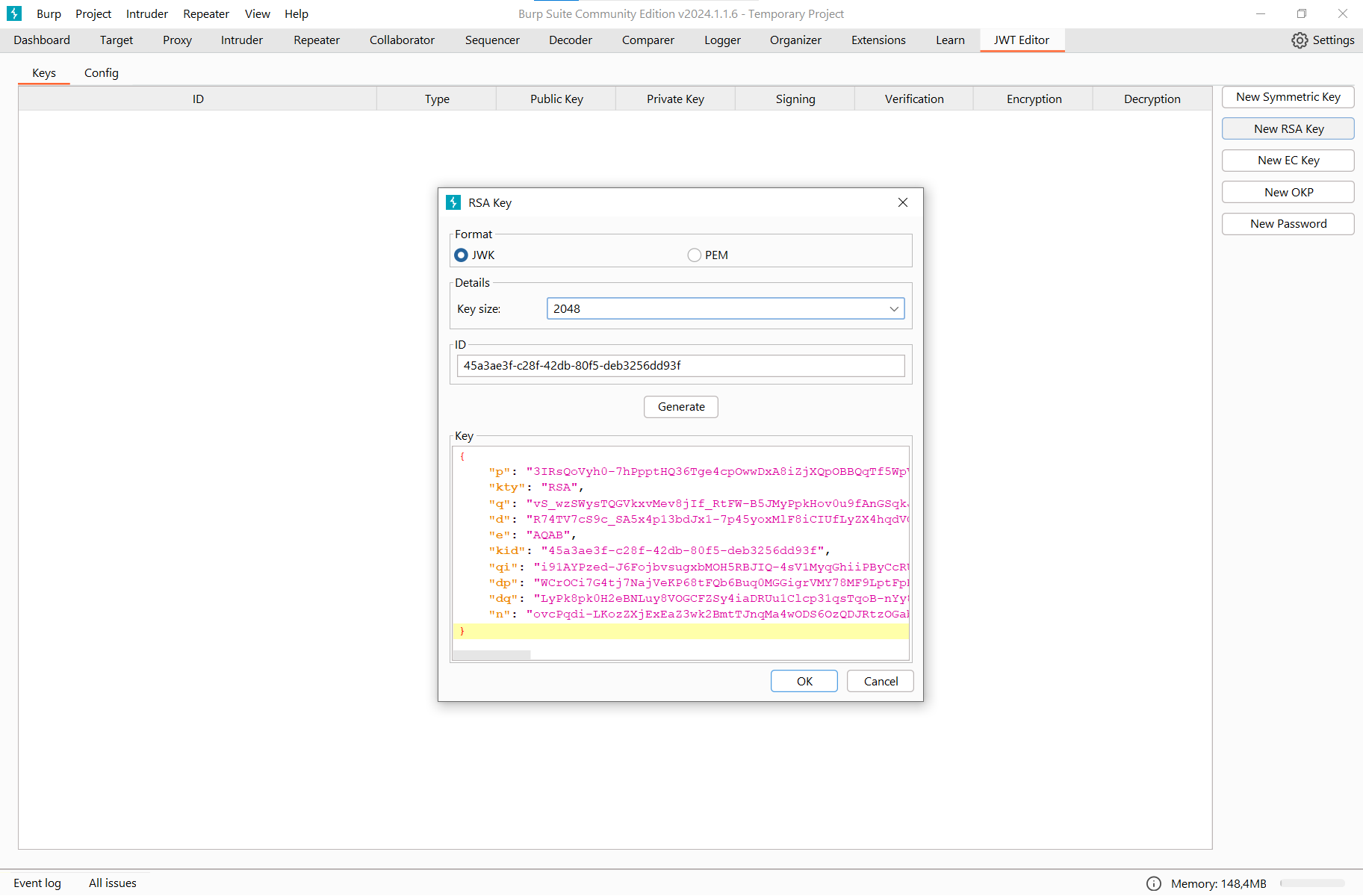Image resolution: width=1363 pixels, height=896 pixels.
Task: Click New EC Key button
Action: [x=1288, y=161]
